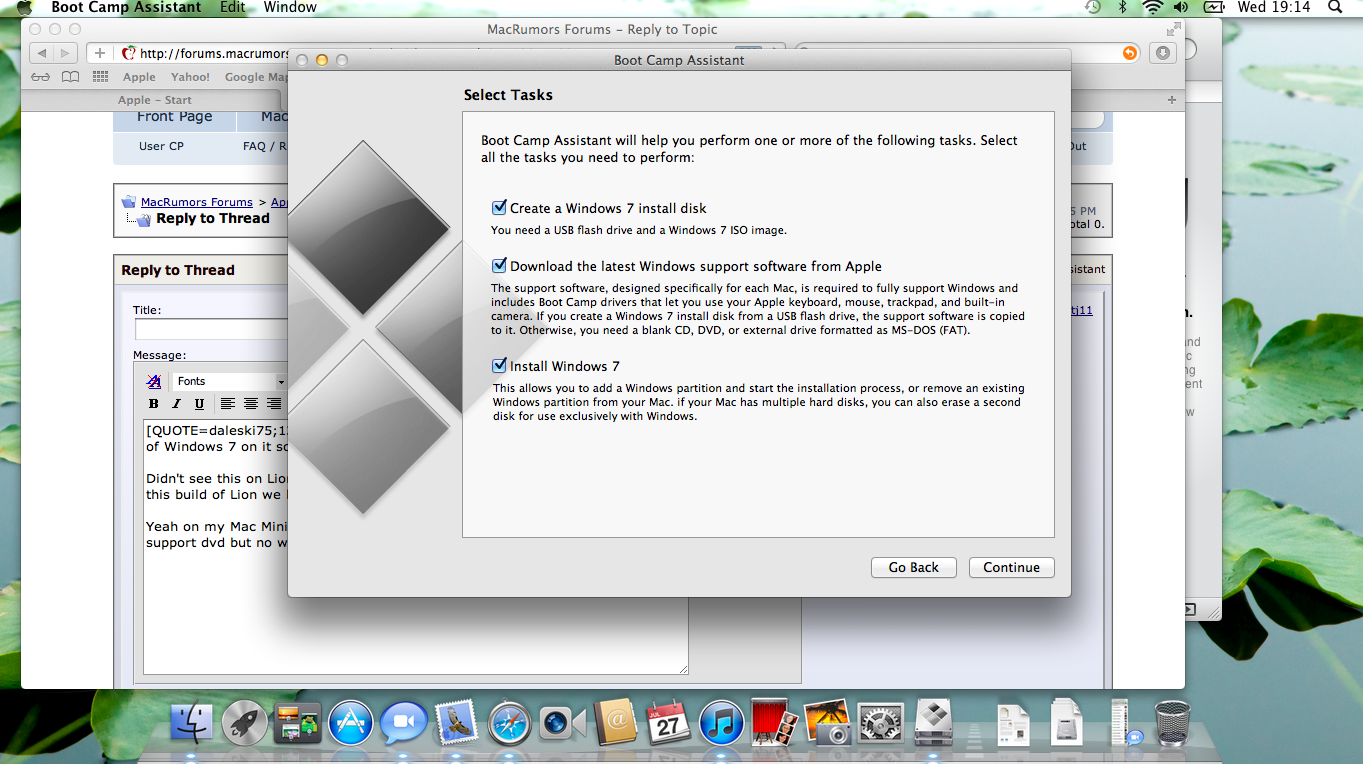
Task: Click the Safari forward button
Action: 65,53
